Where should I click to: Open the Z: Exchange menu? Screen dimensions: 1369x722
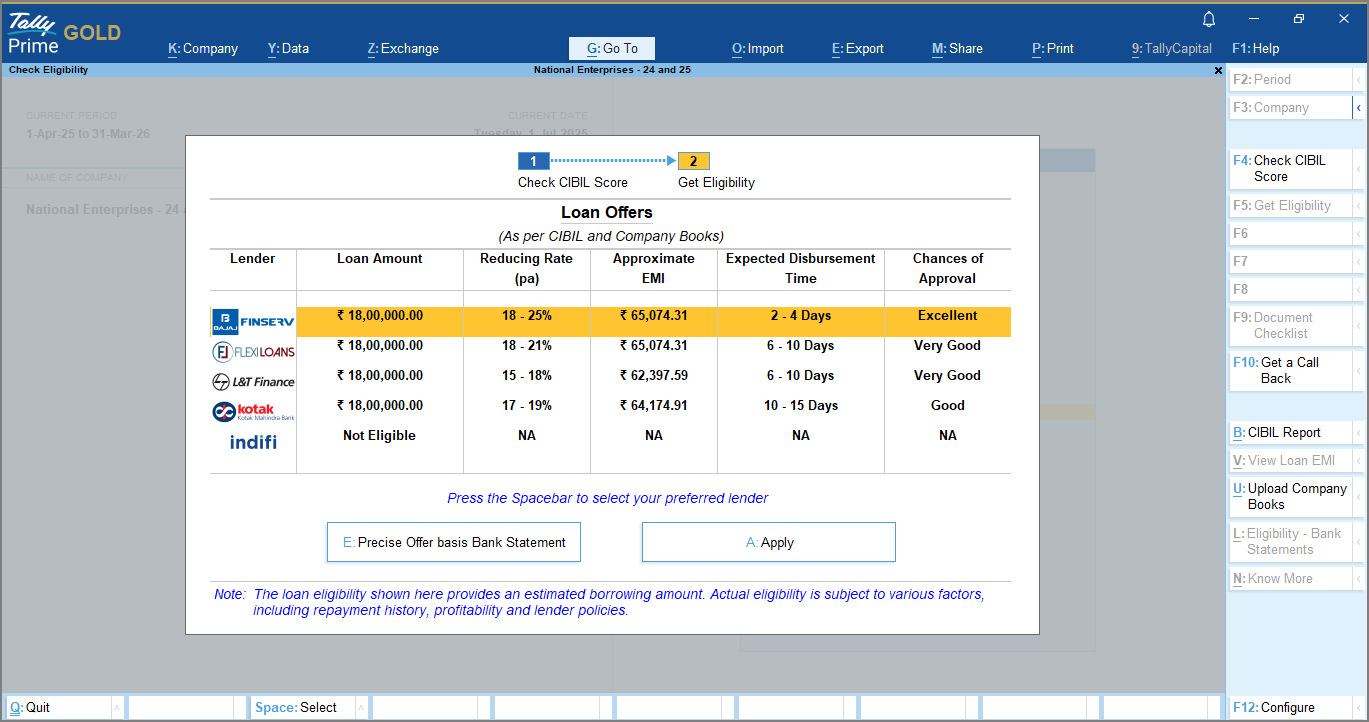(x=403, y=48)
